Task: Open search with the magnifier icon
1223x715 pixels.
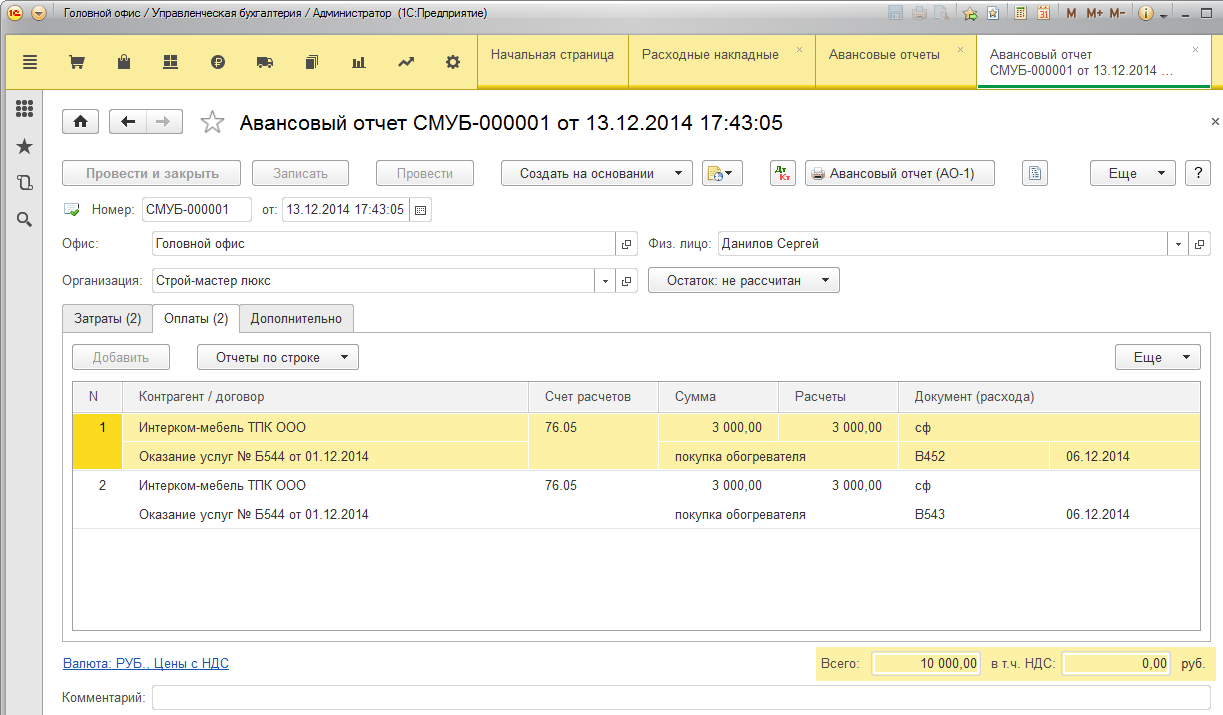Action: pyautogui.click(x=25, y=219)
